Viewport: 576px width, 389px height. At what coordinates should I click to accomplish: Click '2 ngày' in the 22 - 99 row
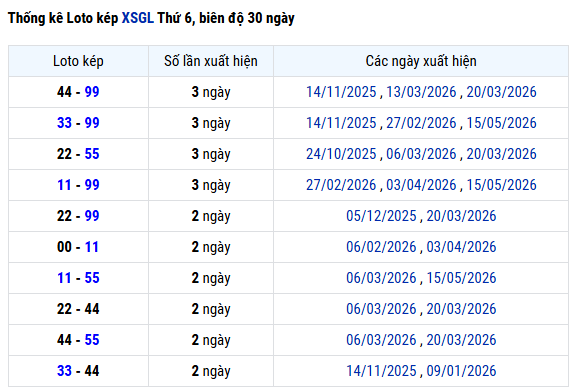point(211,216)
